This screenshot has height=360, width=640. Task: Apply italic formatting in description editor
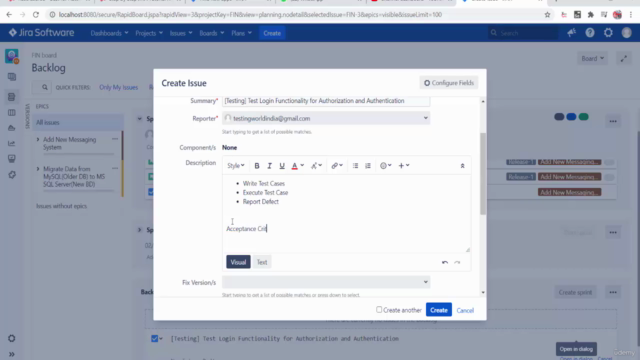[269, 166]
